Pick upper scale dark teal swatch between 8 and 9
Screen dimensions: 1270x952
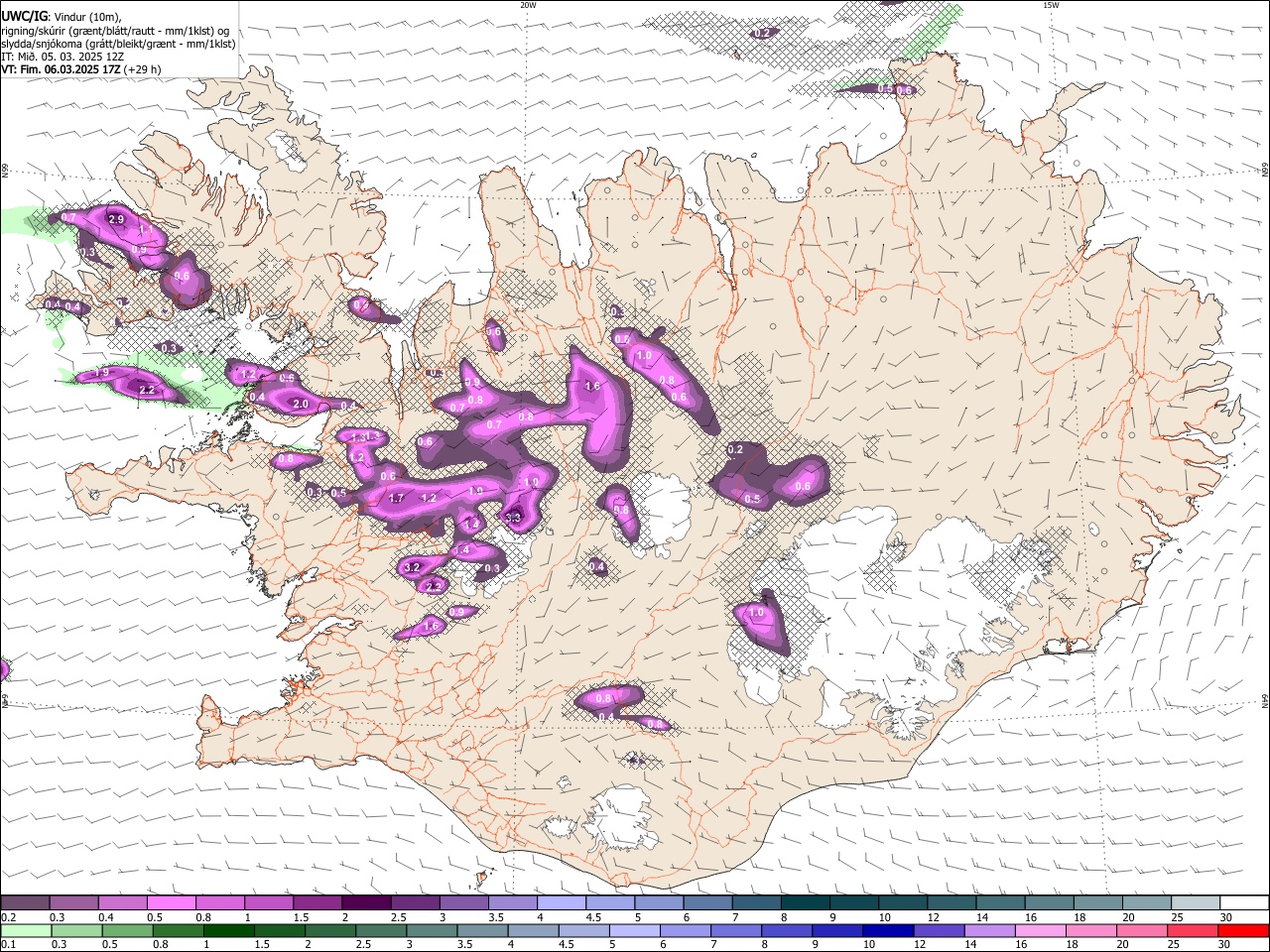click(805, 903)
